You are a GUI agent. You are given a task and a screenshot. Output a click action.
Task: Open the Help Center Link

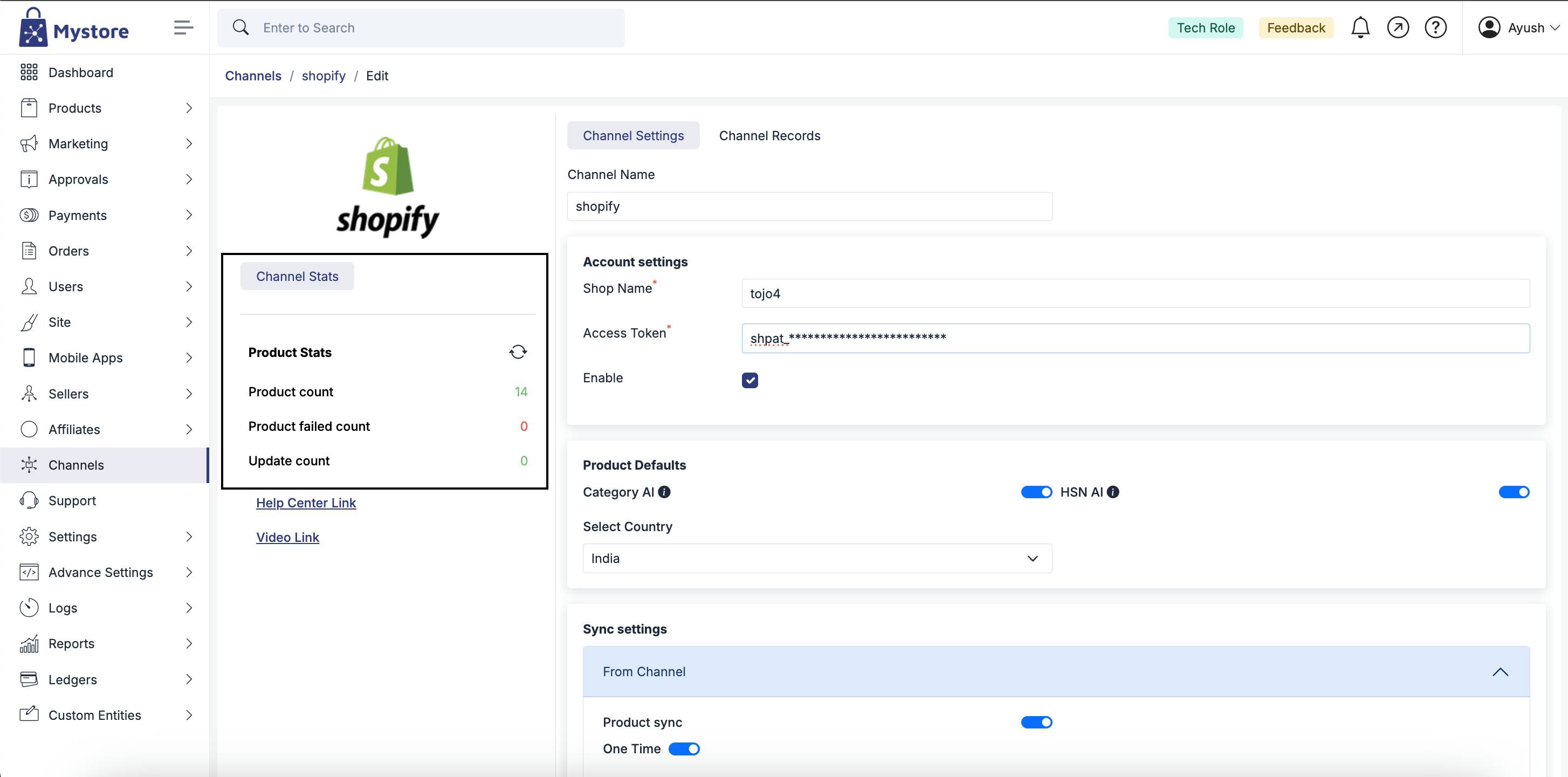(306, 503)
